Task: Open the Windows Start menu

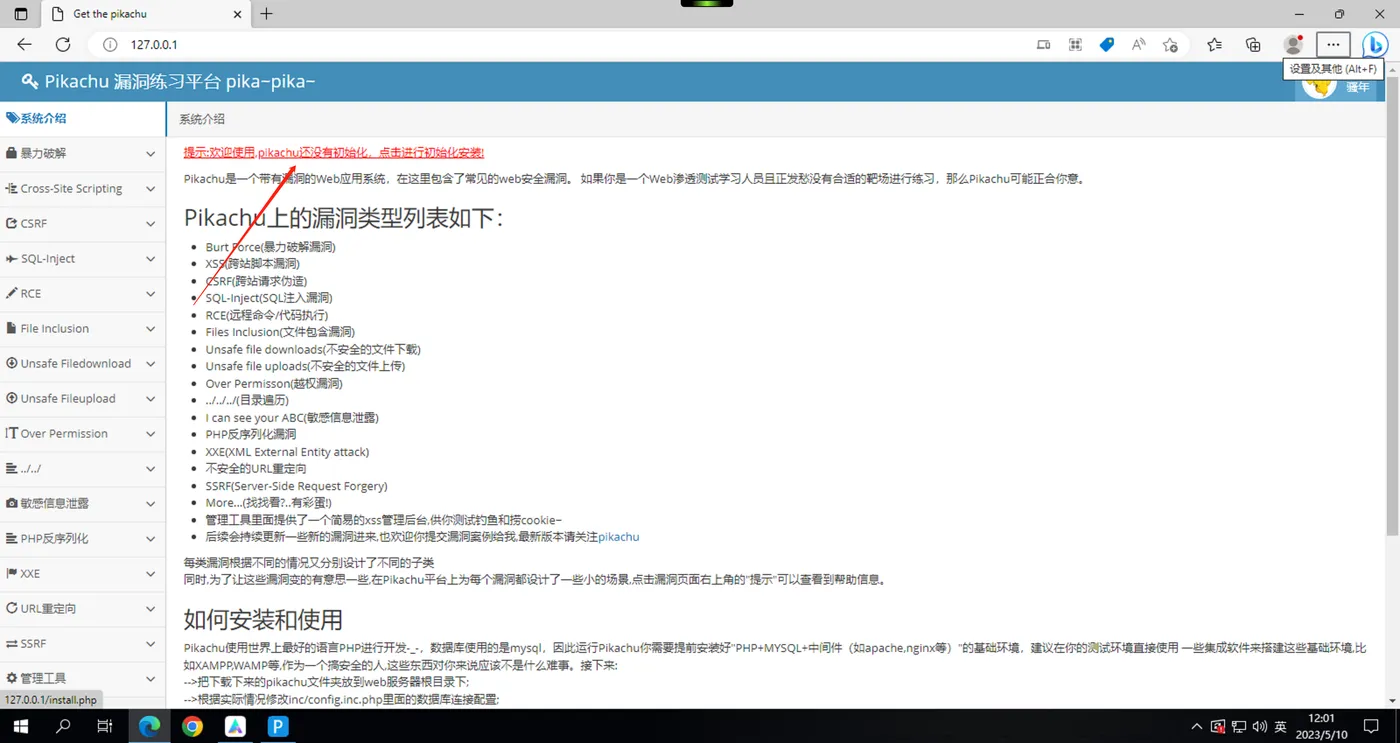Action: click(x=20, y=727)
